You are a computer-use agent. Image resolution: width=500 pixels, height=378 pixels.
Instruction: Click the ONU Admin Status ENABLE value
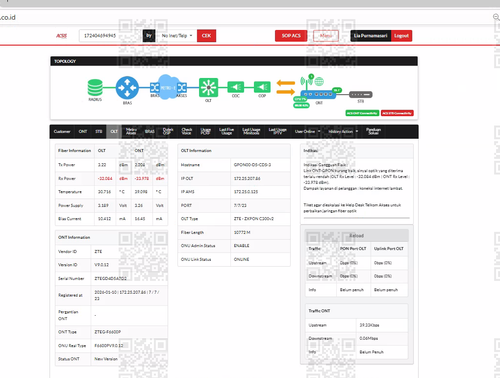[x=241, y=246]
